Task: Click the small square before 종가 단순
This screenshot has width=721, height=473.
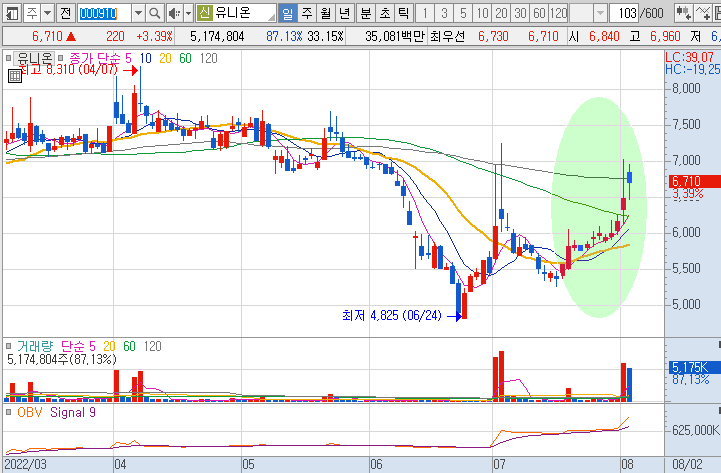Action: coord(61,58)
